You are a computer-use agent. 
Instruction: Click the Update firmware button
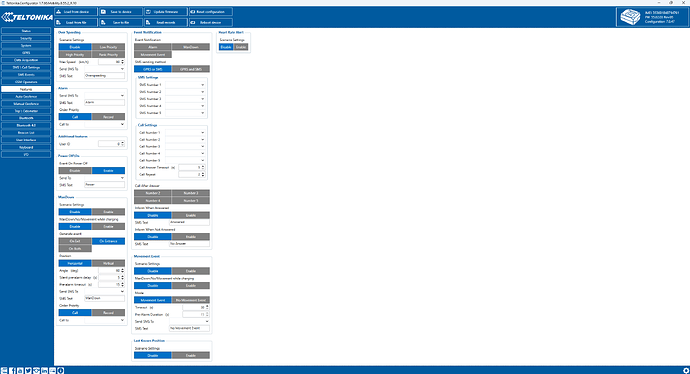(x=166, y=12)
